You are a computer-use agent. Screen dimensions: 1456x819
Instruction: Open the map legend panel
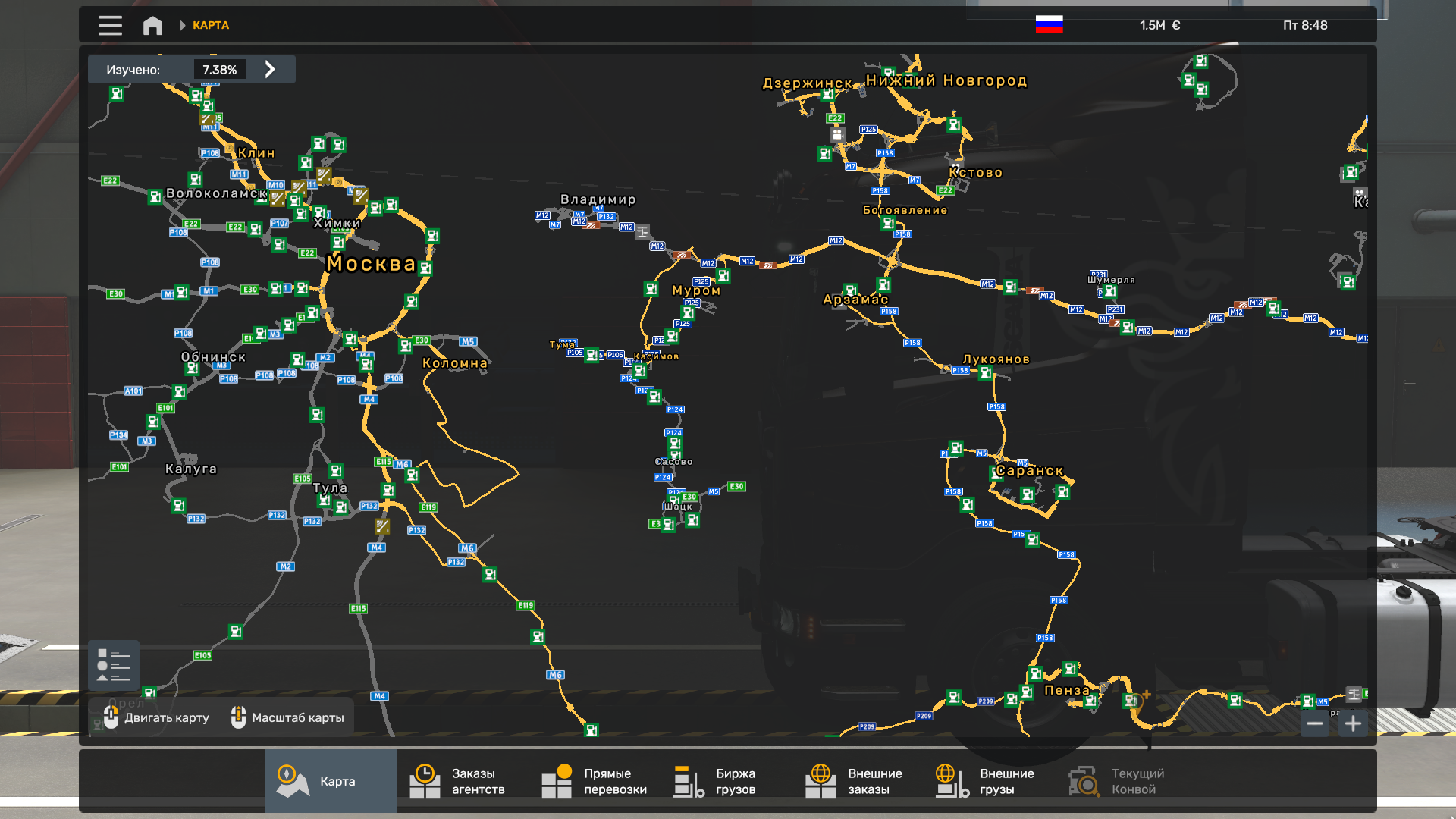[114, 665]
